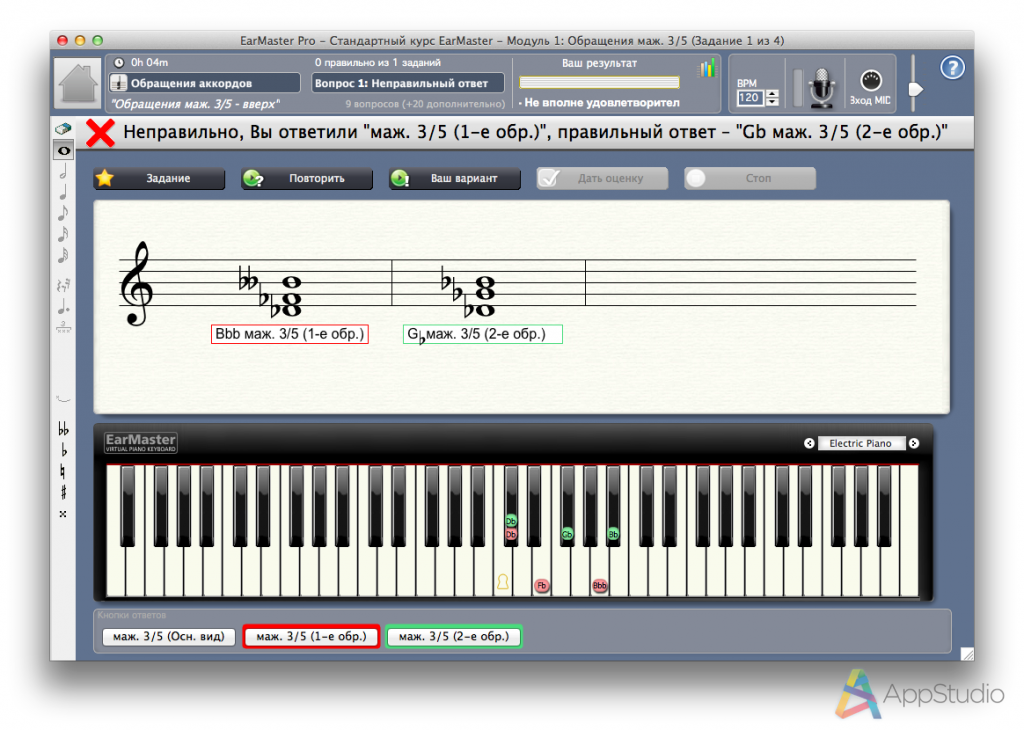Open the help question mark icon

click(952, 67)
